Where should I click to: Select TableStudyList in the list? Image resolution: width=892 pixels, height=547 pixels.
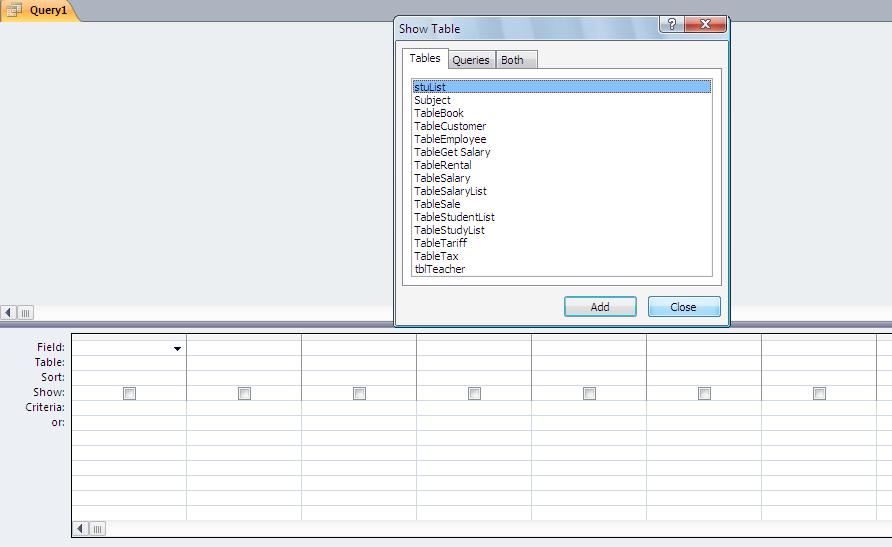(561, 230)
